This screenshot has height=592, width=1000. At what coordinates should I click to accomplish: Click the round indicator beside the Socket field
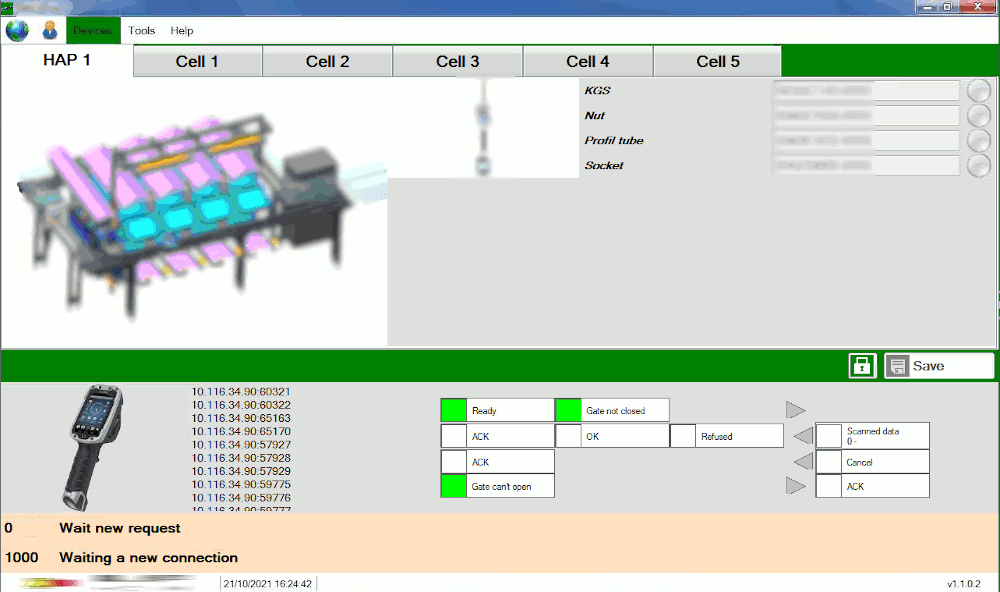979,166
